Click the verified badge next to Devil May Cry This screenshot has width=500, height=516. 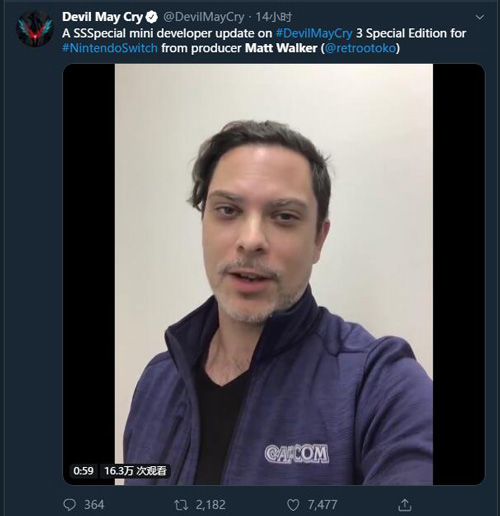pyautogui.click(x=152, y=17)
